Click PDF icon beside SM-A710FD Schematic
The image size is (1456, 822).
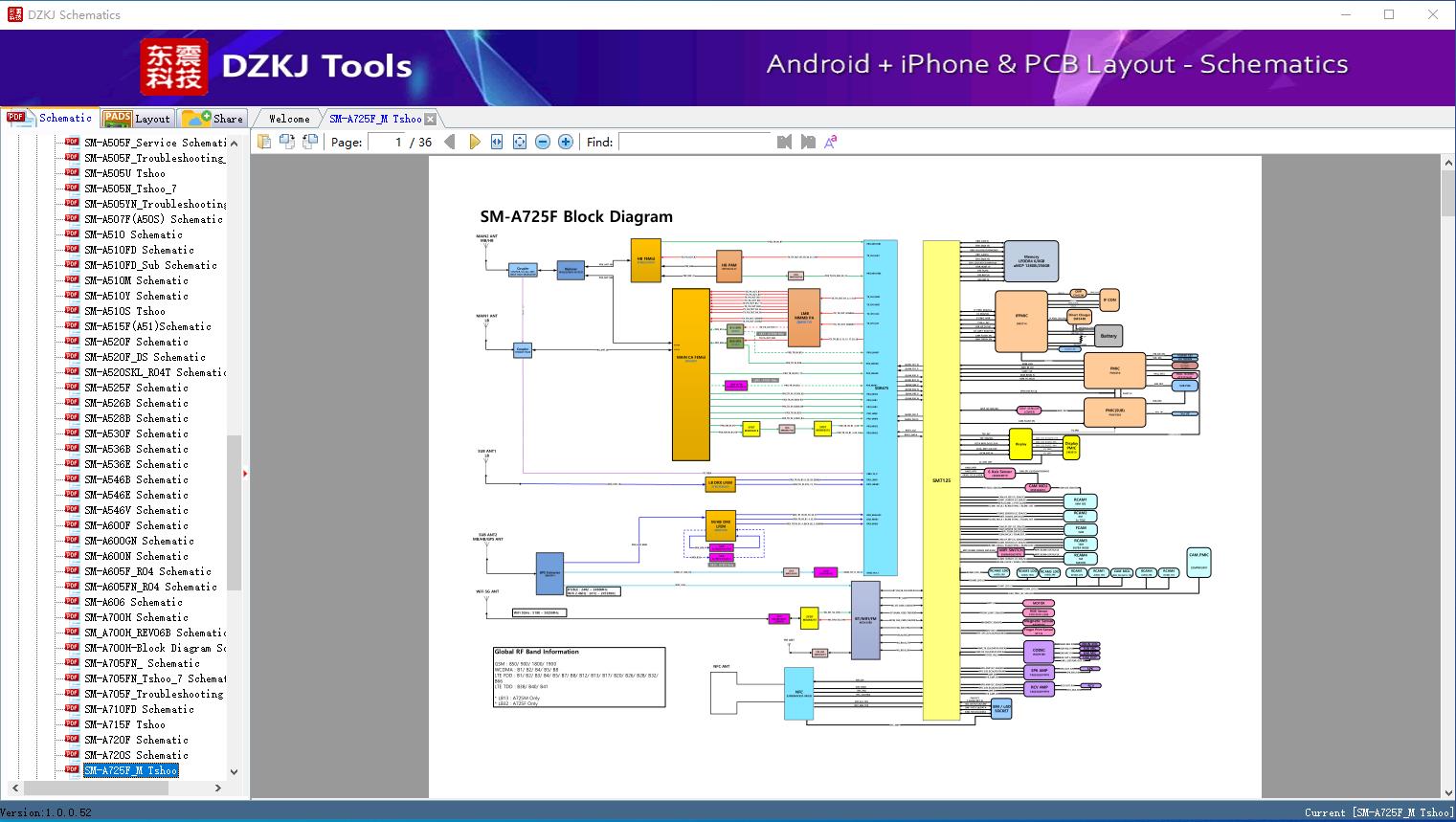coord(72,708)
